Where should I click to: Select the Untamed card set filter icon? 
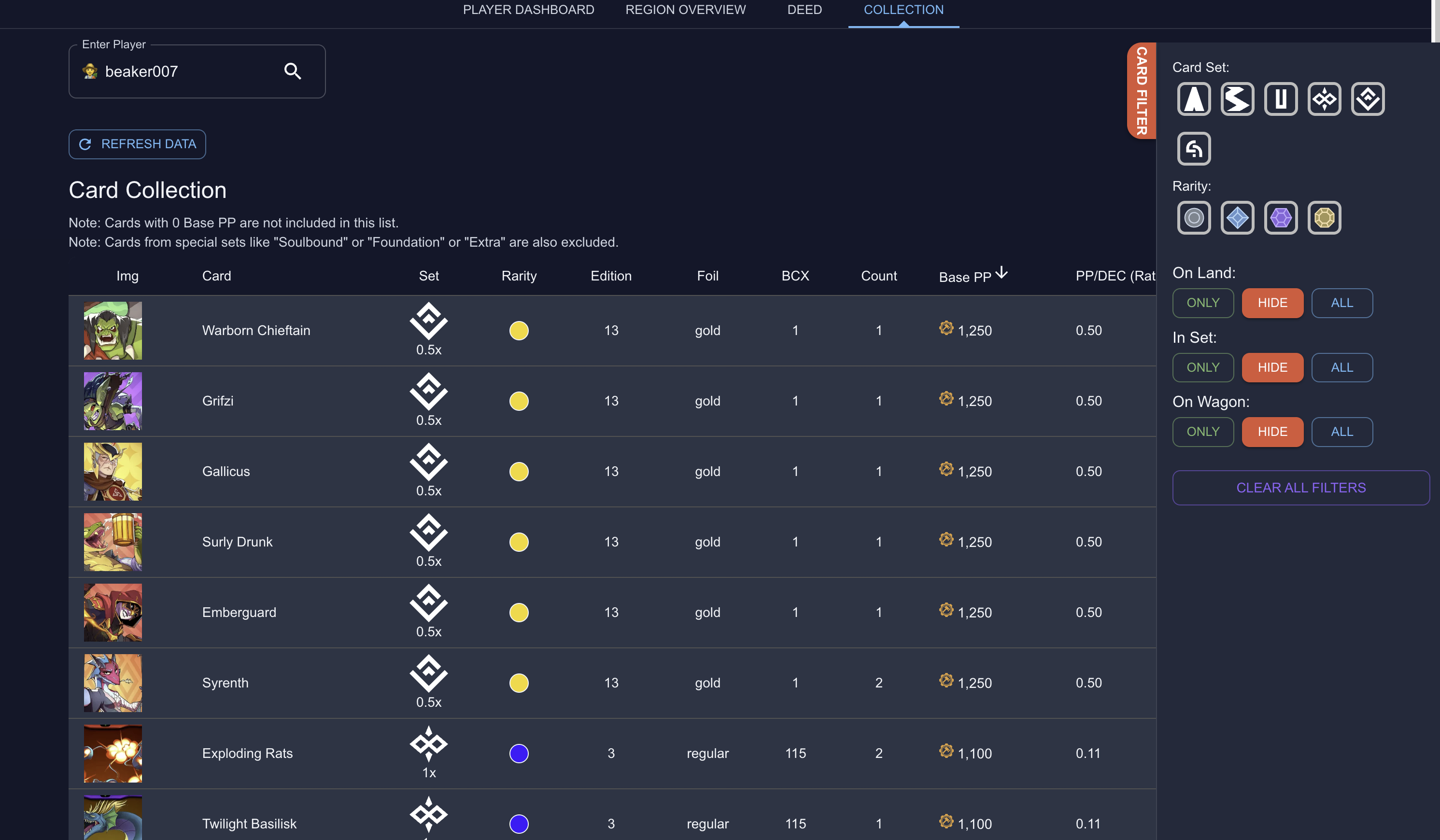point(1281,99)
